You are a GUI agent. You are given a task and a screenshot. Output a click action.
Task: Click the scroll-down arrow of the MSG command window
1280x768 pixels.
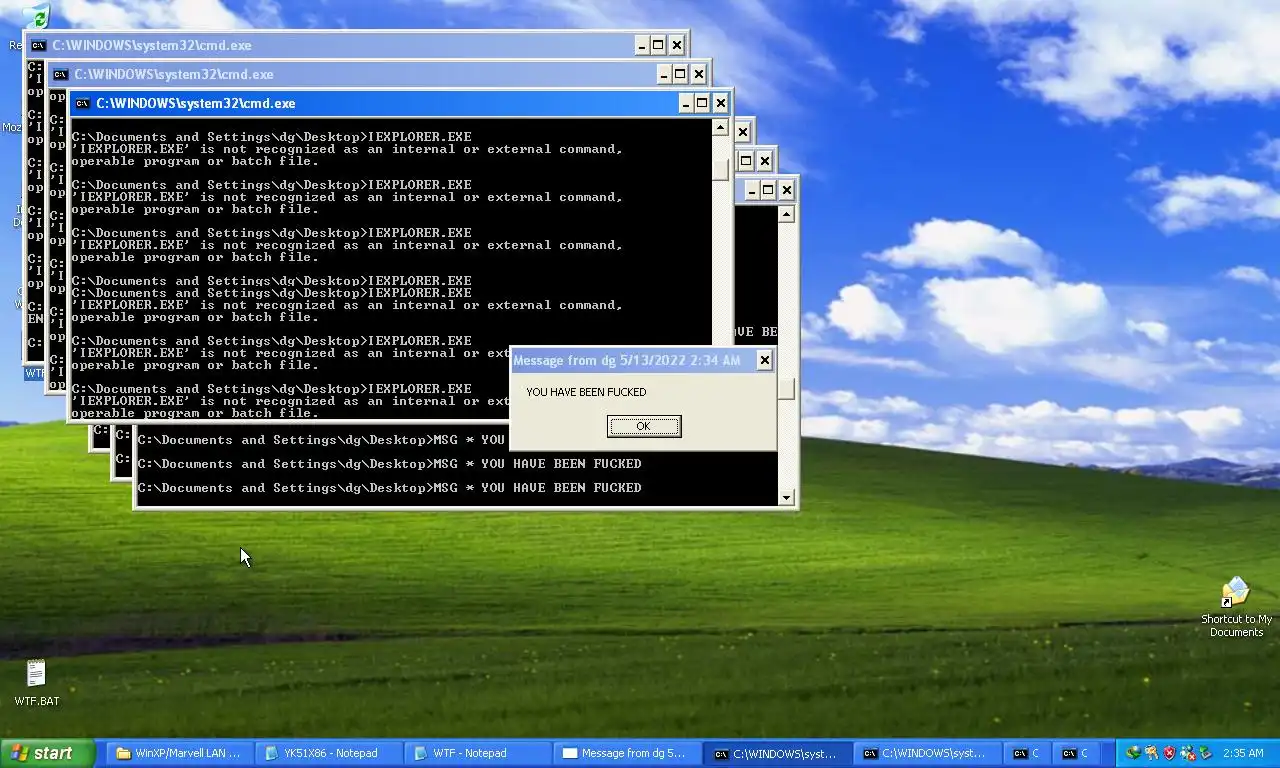[x=786, y=497]
